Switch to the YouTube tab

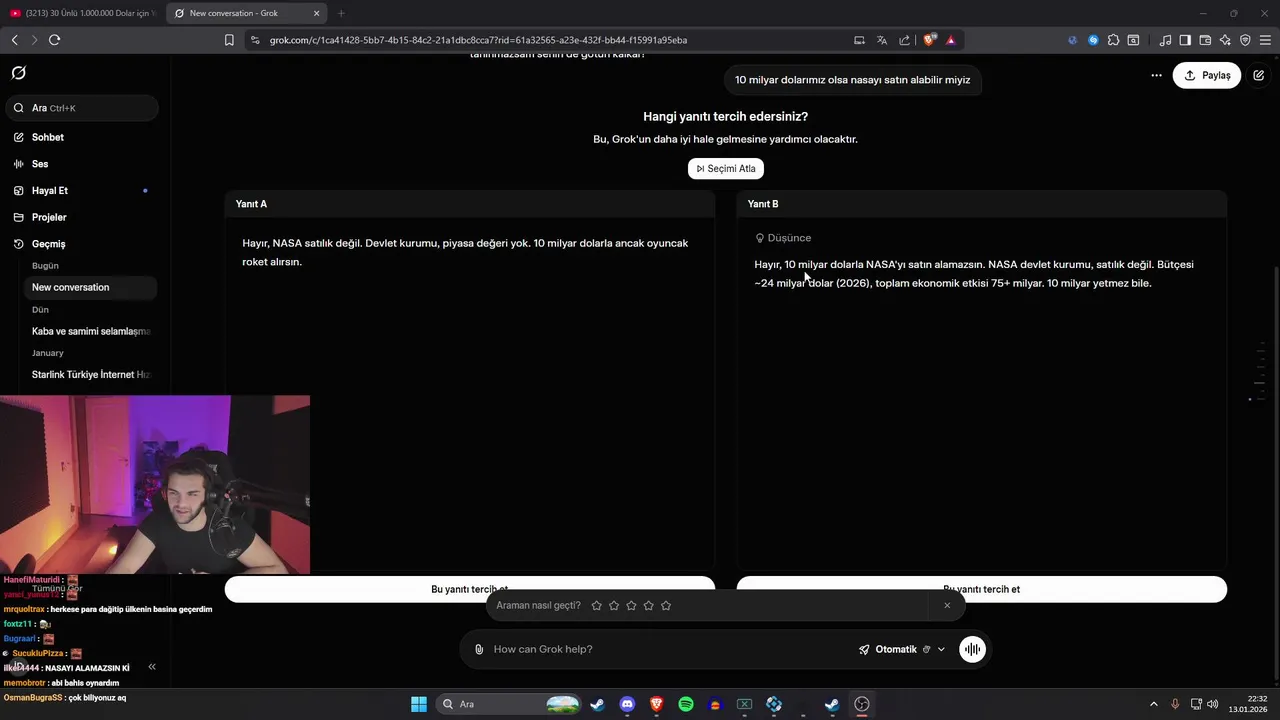82,13
